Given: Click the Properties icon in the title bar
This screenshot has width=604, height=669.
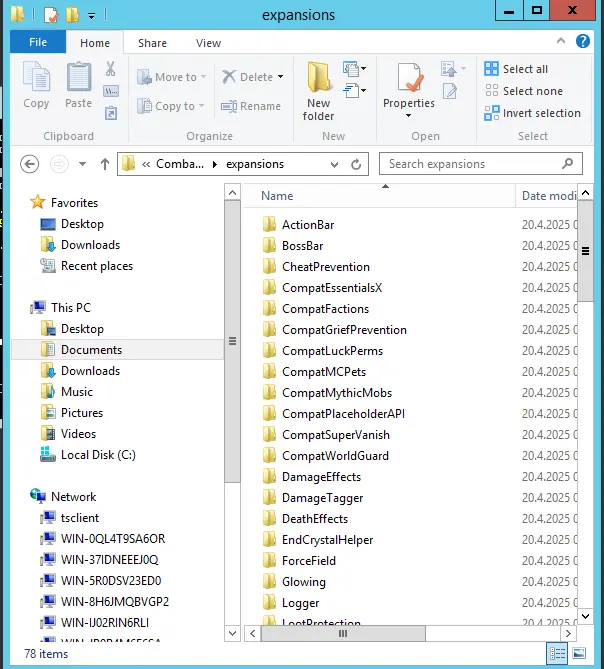Looking at the screenshot, I should tap(50, 15).
